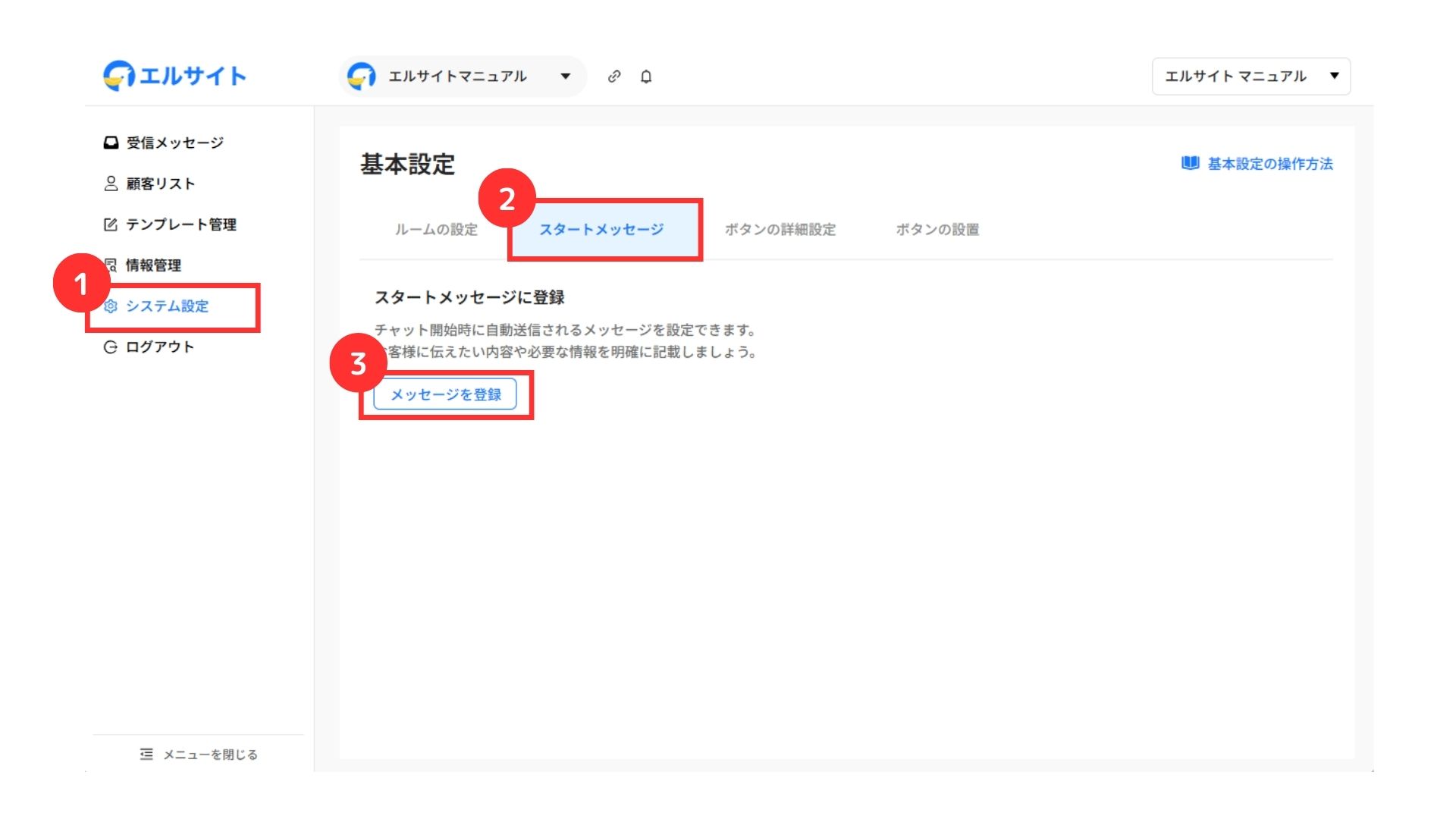Click the link chain icon in header
The height and width of the screenshot is (819, 1456).
point(614,77)
